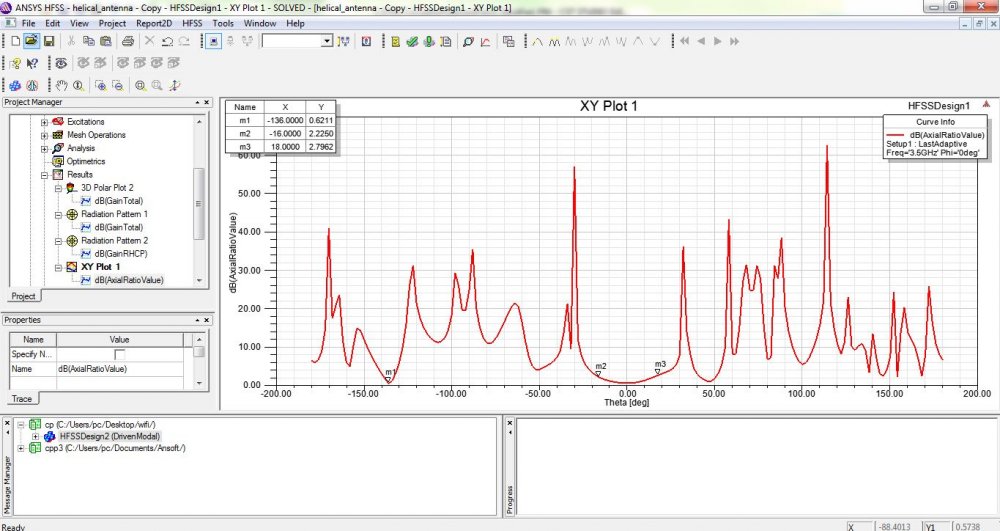The height and width of the screenshot is (531, 1000).
Task: Switch to the Project tab
Action: (24, 296)
